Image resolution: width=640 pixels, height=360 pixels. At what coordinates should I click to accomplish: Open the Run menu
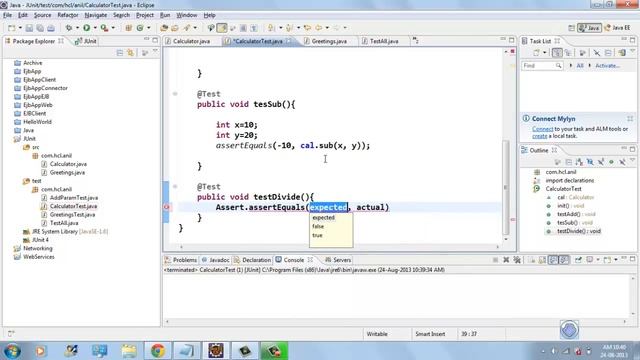coord(165,15)
